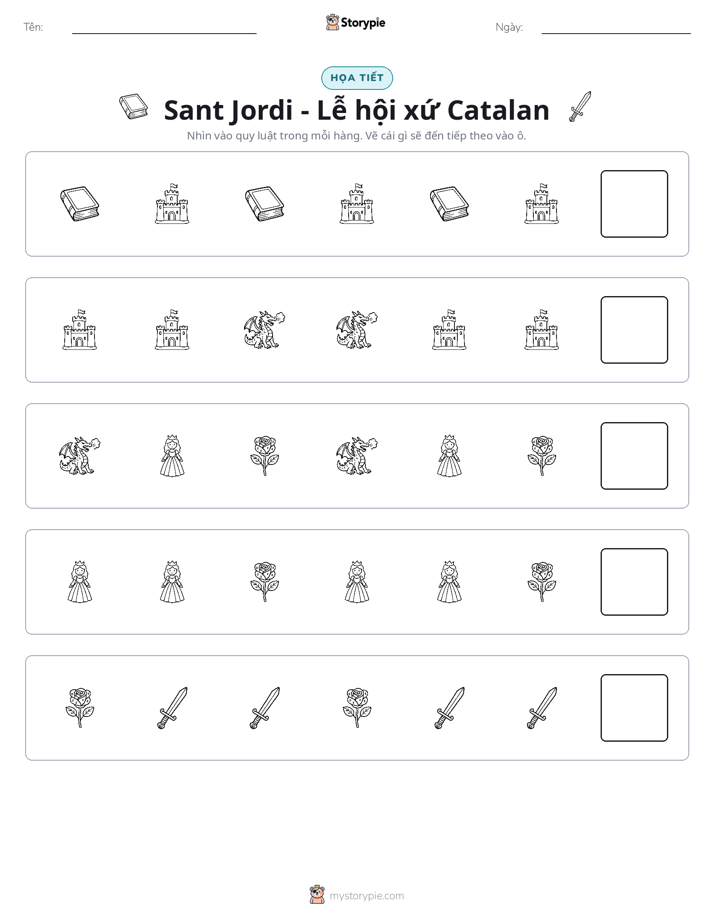The height and width of the screenshot is (924, 714).
Task: Click the last castle in row one
Action: [541, 204]
